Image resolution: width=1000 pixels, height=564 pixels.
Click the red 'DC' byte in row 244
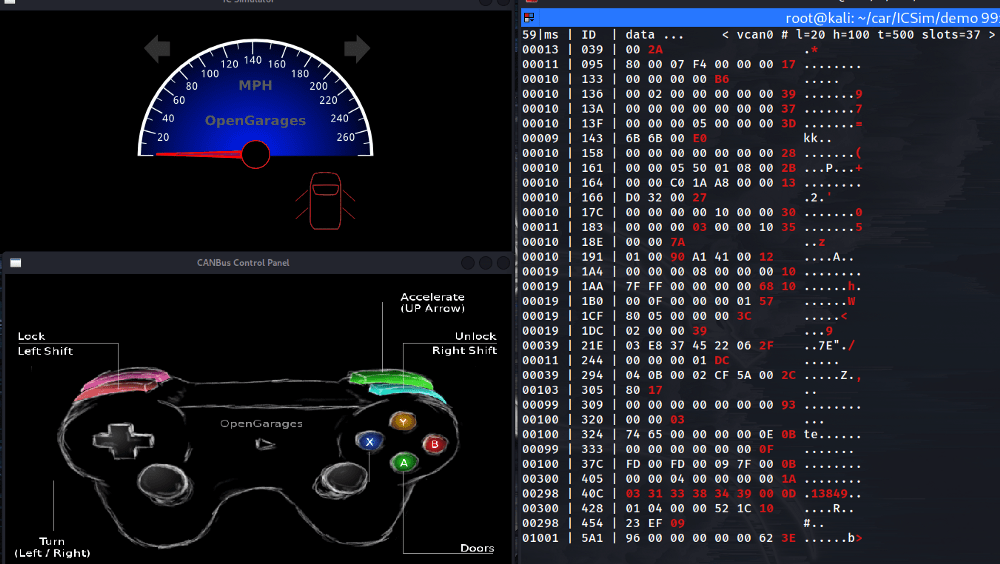coord(721,360)
